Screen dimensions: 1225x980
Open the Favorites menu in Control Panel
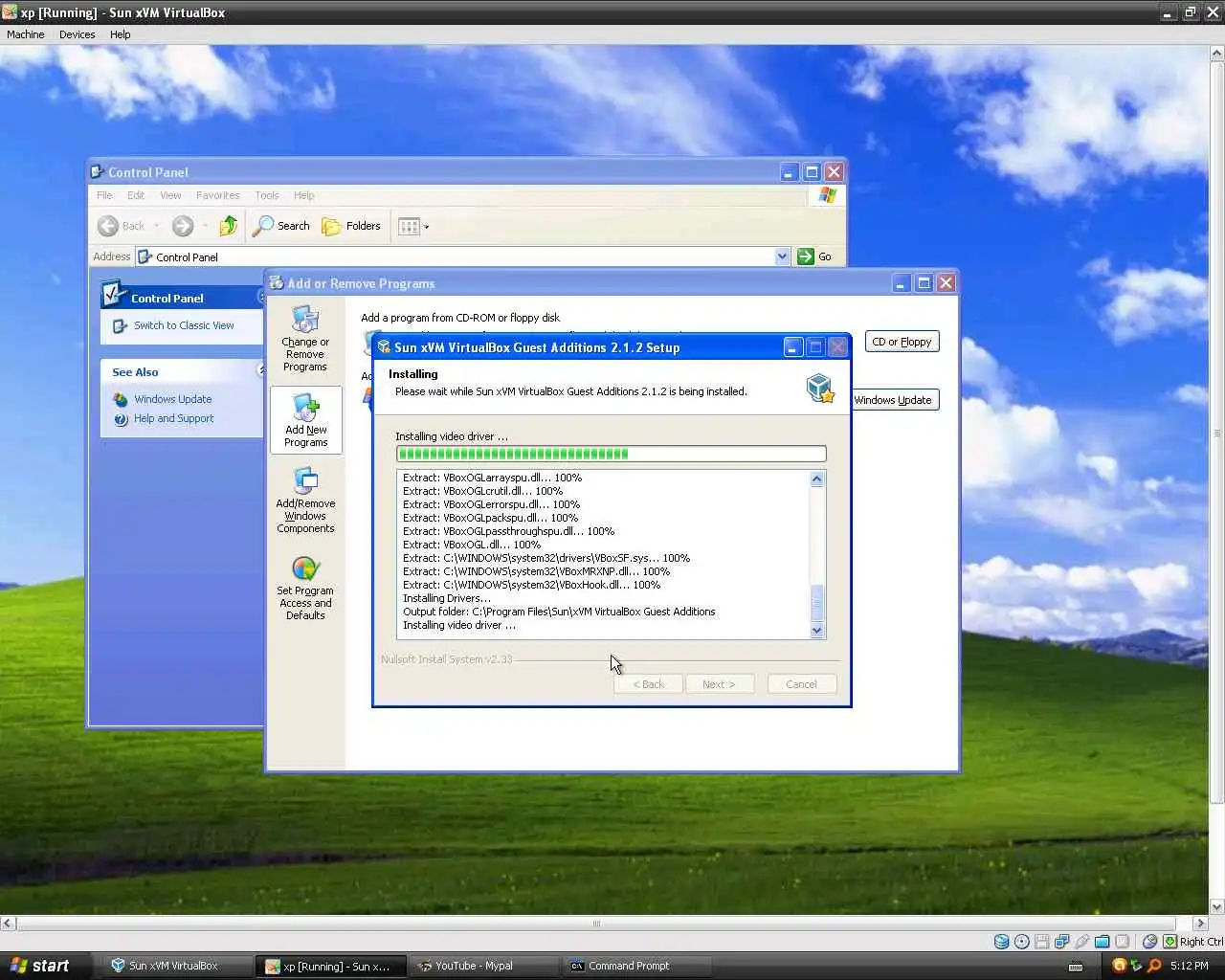pos(217,195)
